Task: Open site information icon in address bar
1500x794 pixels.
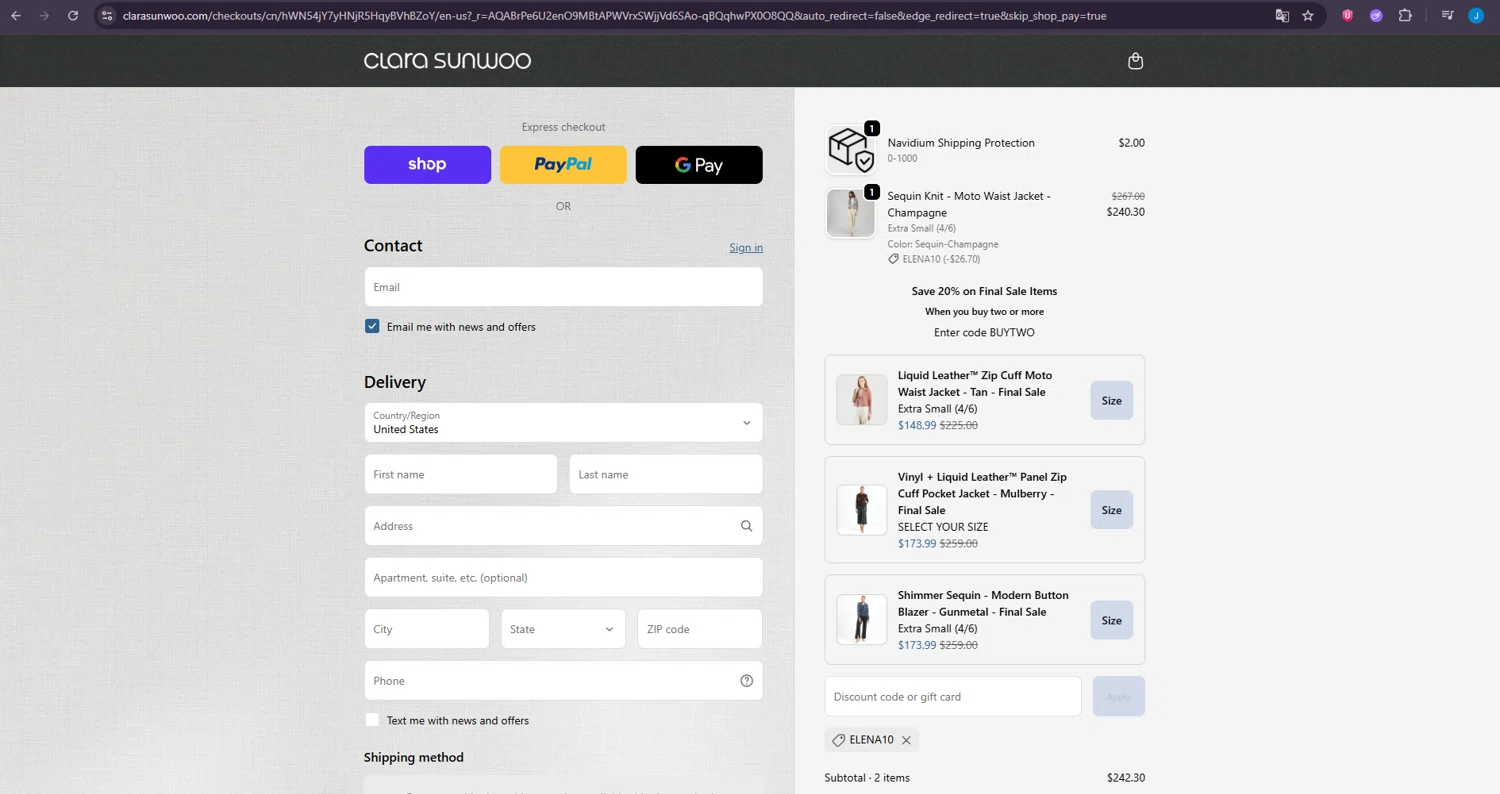Action: click(x=108, y=16)
